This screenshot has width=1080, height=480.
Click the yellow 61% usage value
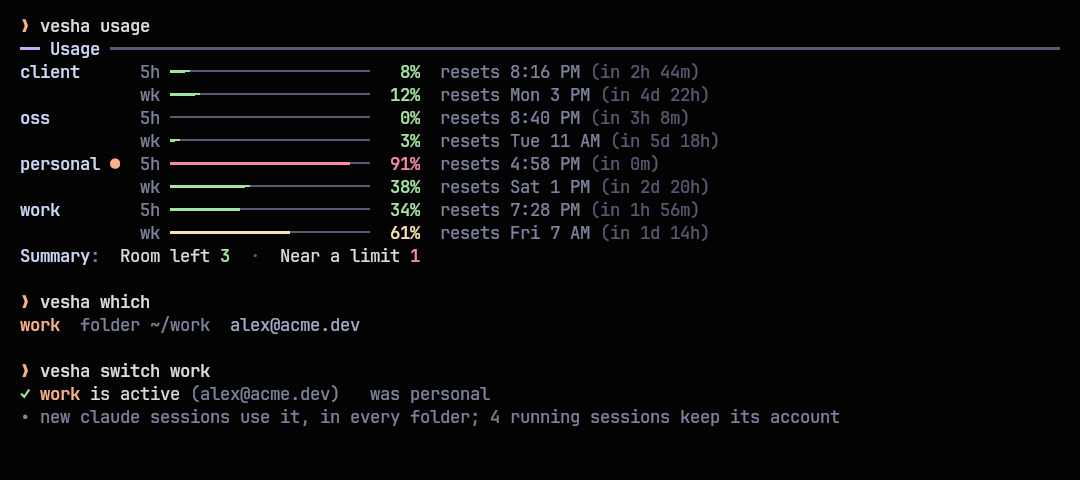406,233
